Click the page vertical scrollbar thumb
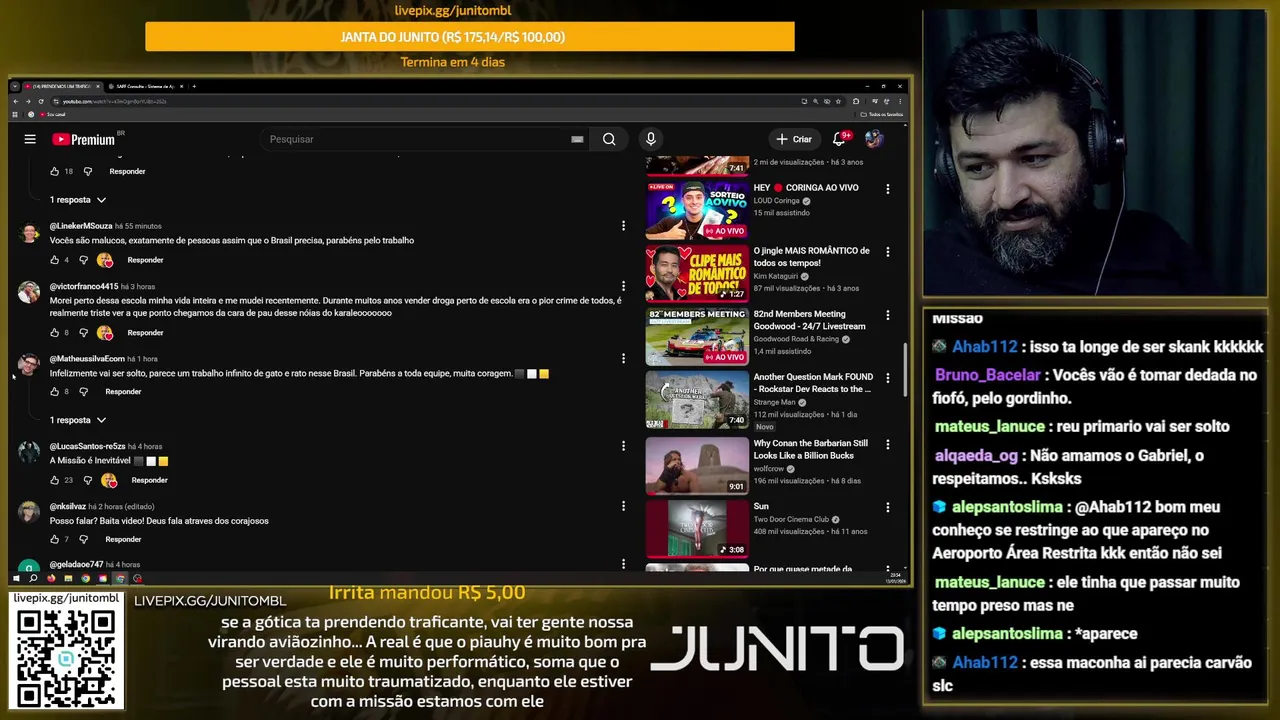The width and height of the screenshot is (1280, 720). 906,371
